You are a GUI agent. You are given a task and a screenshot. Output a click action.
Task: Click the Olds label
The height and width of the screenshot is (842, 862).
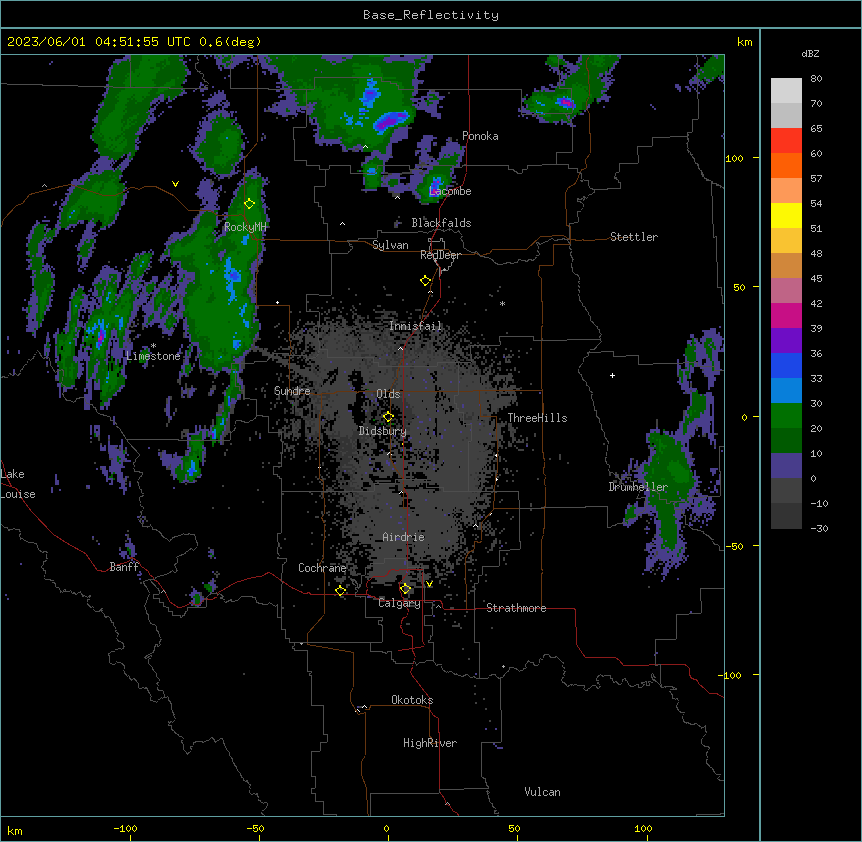[x=388, y=394]
